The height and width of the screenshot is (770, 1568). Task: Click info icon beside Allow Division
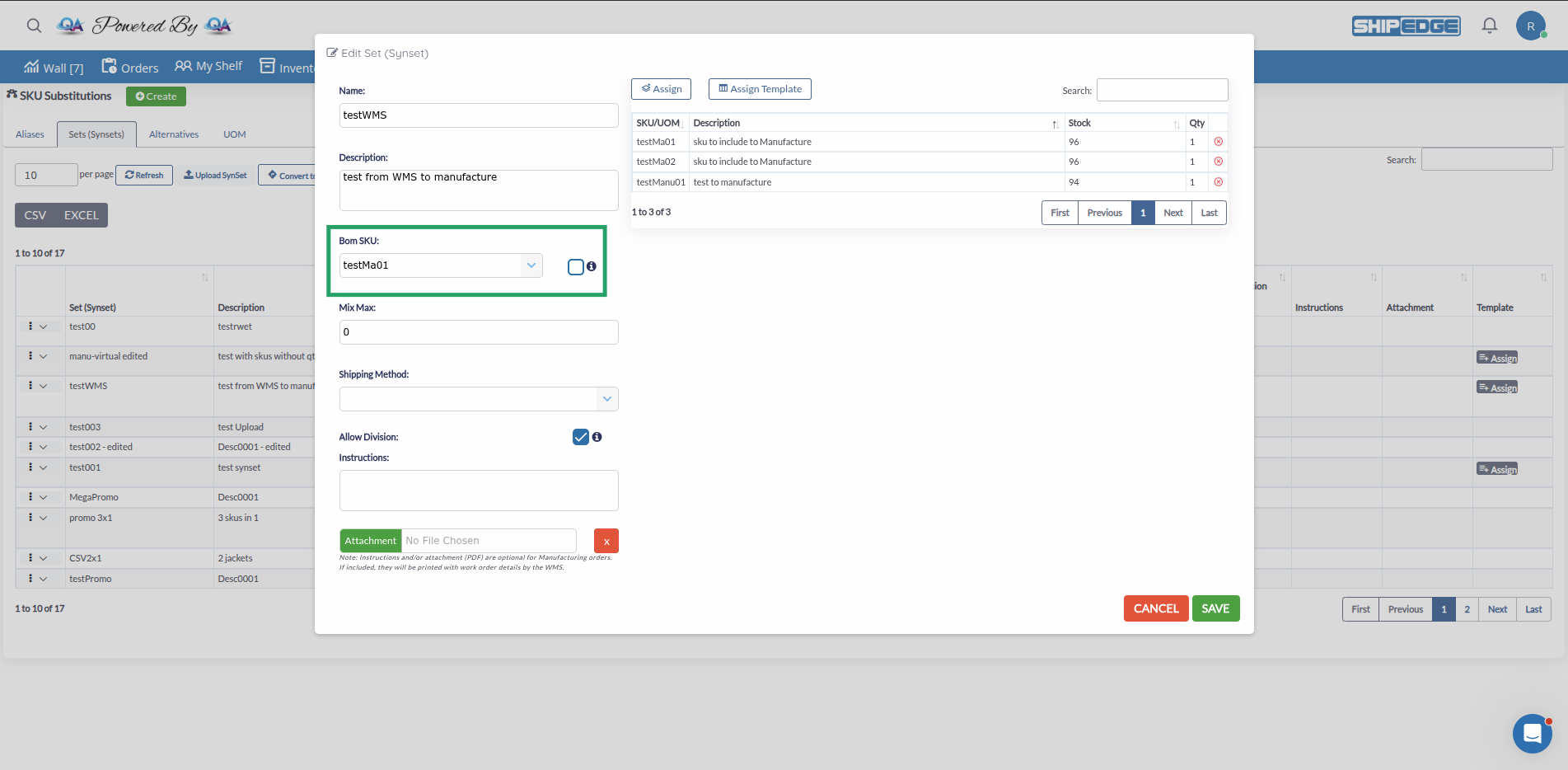(597, 437)
